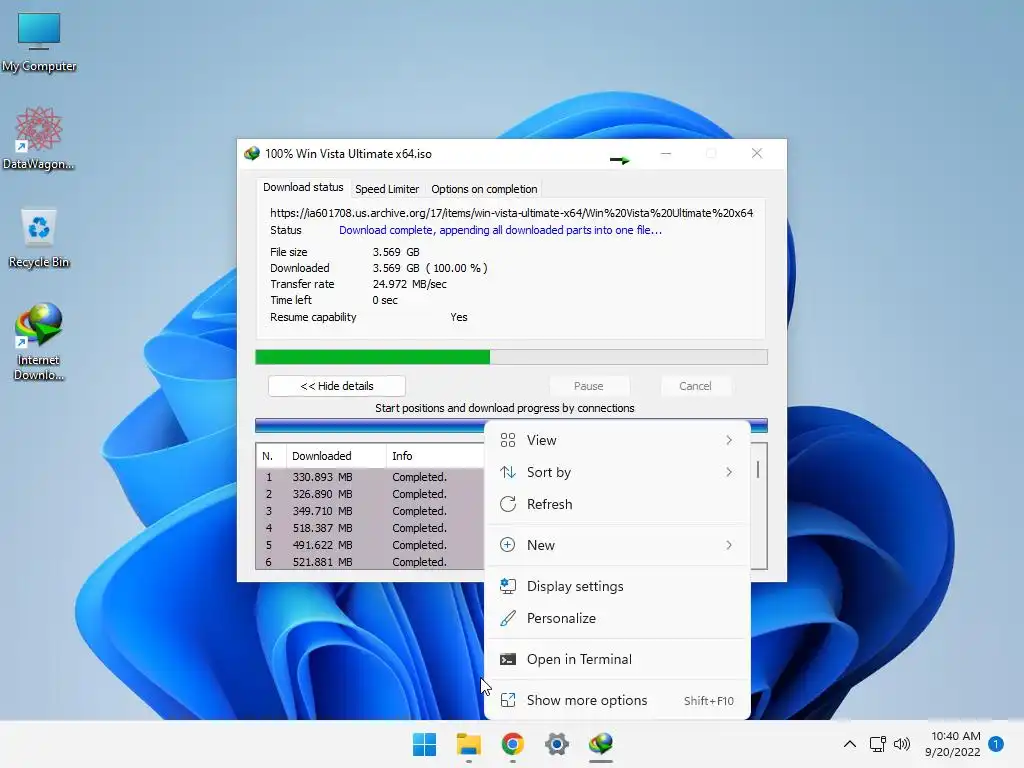Screen dimensions: 1024x768
Task: Click the View icon in the context menu
Action: pos(507,440)
